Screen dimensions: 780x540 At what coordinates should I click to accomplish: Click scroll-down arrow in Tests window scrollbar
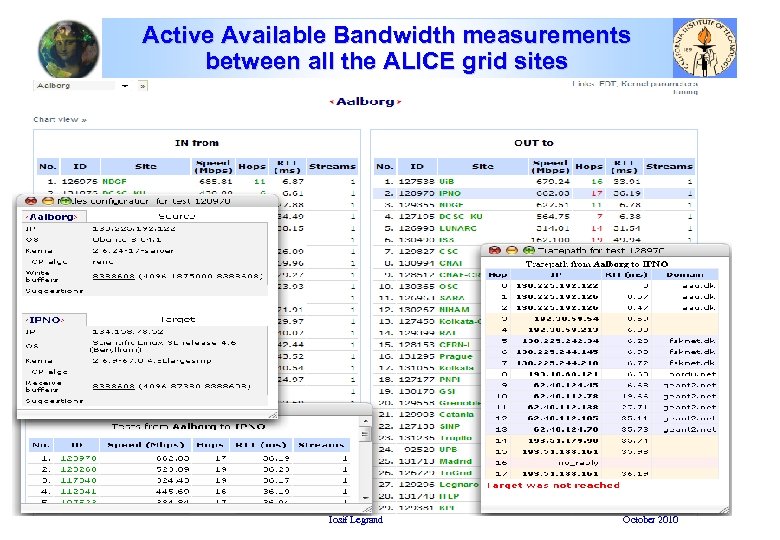365,497
